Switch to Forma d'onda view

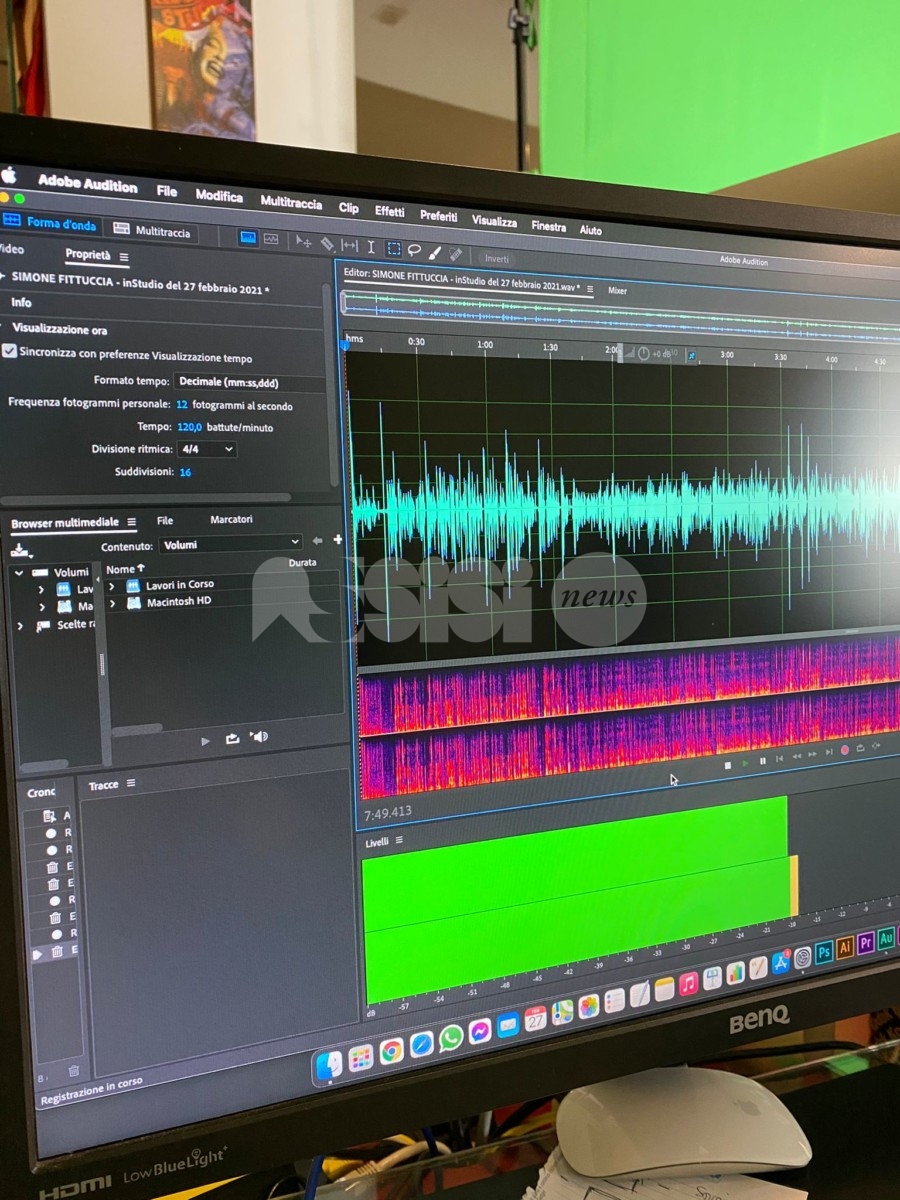[x=50, y=224]
